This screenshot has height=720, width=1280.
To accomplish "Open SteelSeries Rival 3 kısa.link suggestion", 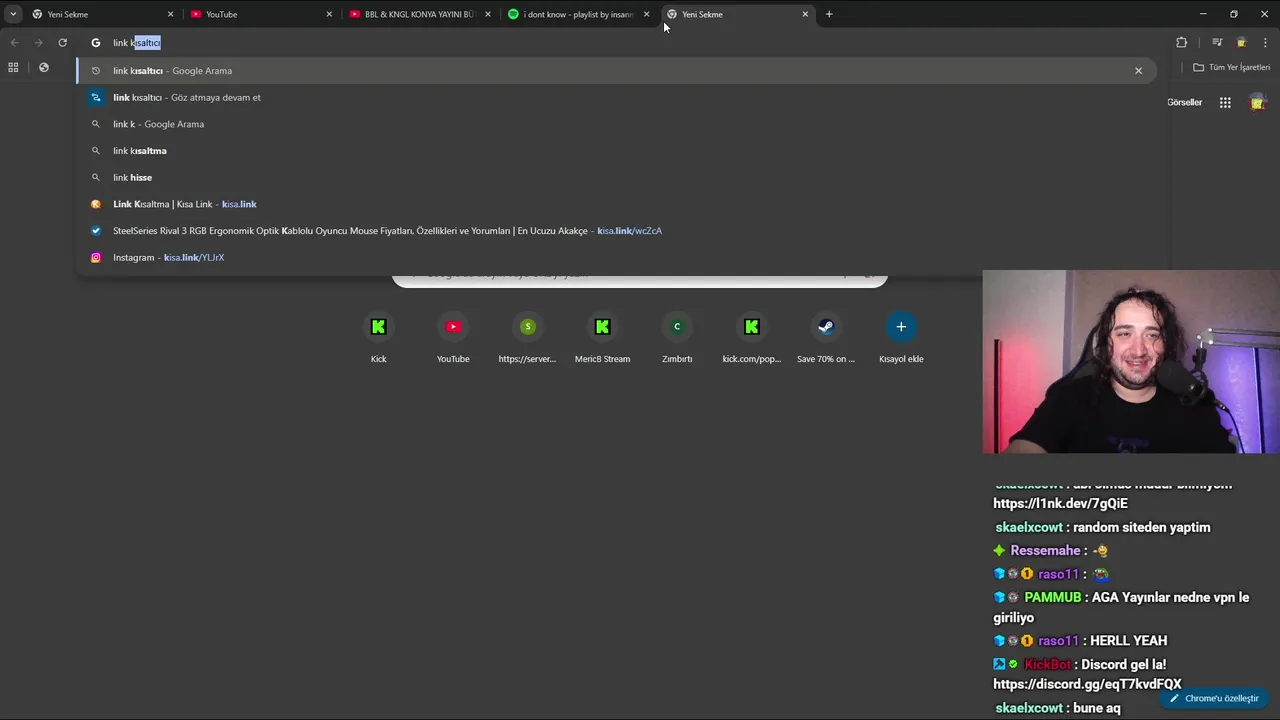I will [x=616, y=230].
